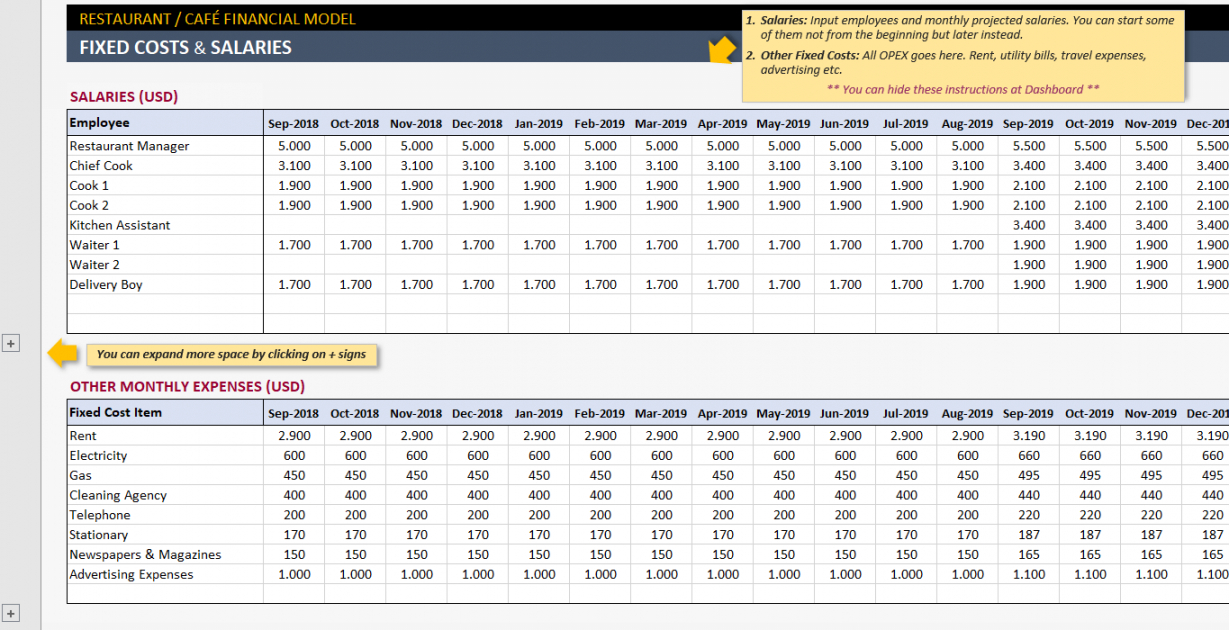The width and height of the screenshot is (1229, 630).
Task: Click the Kitchen Assistant name cell
Action: pyautogui.click(x=165, y=225)
